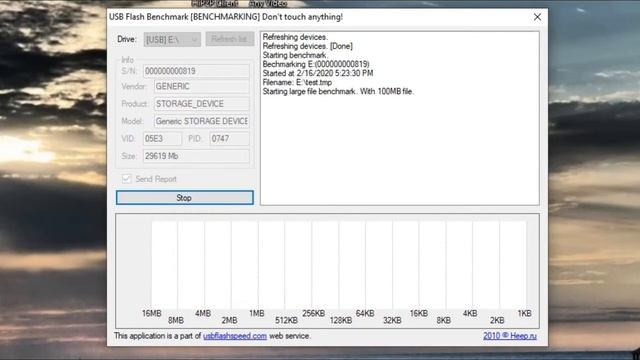Image resolution: width=640 pixels, height=360 pixels.
Task: Toggle the Send Report checkbox
Action: 127,179
